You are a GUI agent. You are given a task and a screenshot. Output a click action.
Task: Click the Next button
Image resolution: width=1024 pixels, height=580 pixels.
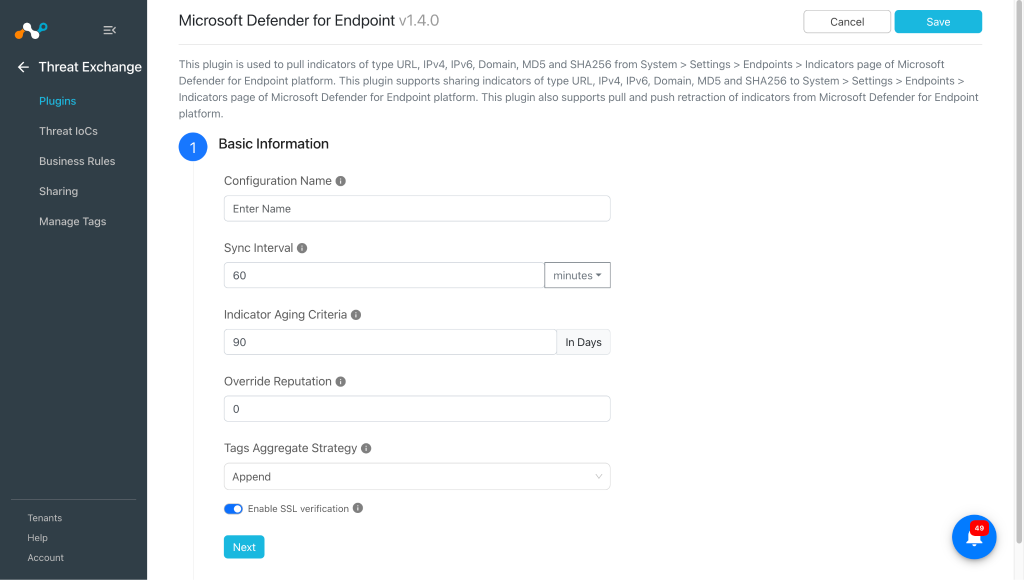tap(244, 547)
